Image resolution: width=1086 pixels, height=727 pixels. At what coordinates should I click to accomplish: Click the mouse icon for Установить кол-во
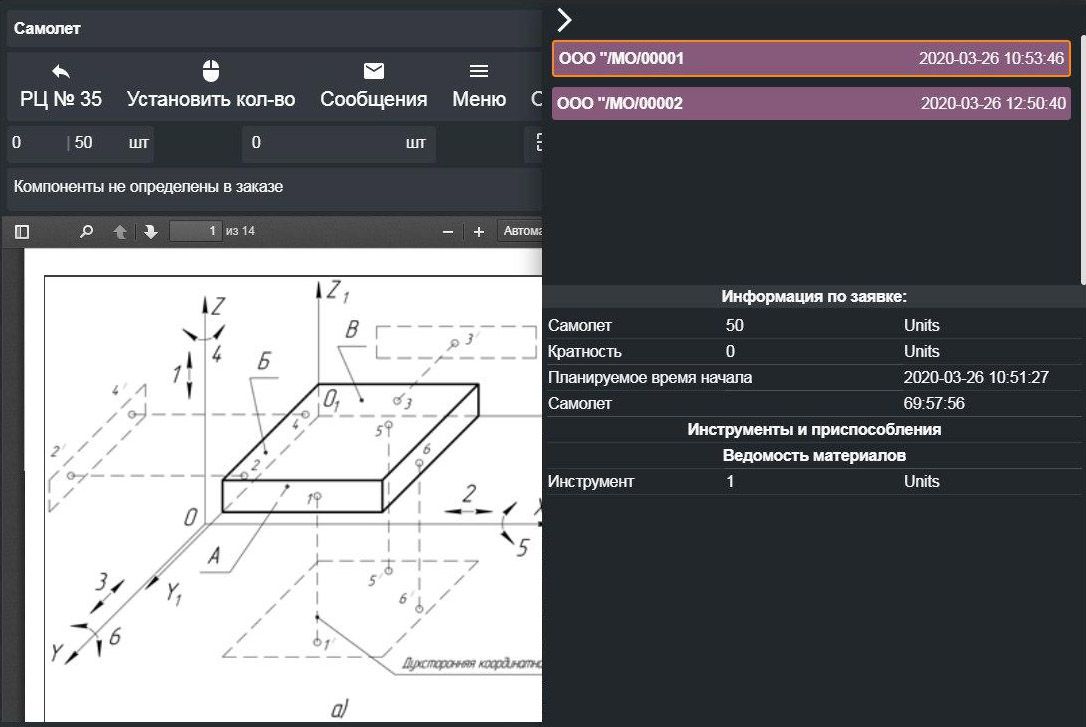[x=210, y=71]
